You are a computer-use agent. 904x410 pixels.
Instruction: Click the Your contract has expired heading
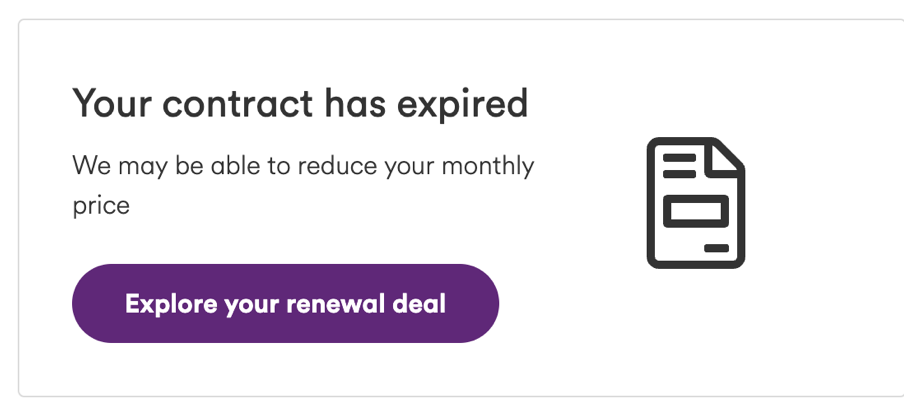point(300,104)
